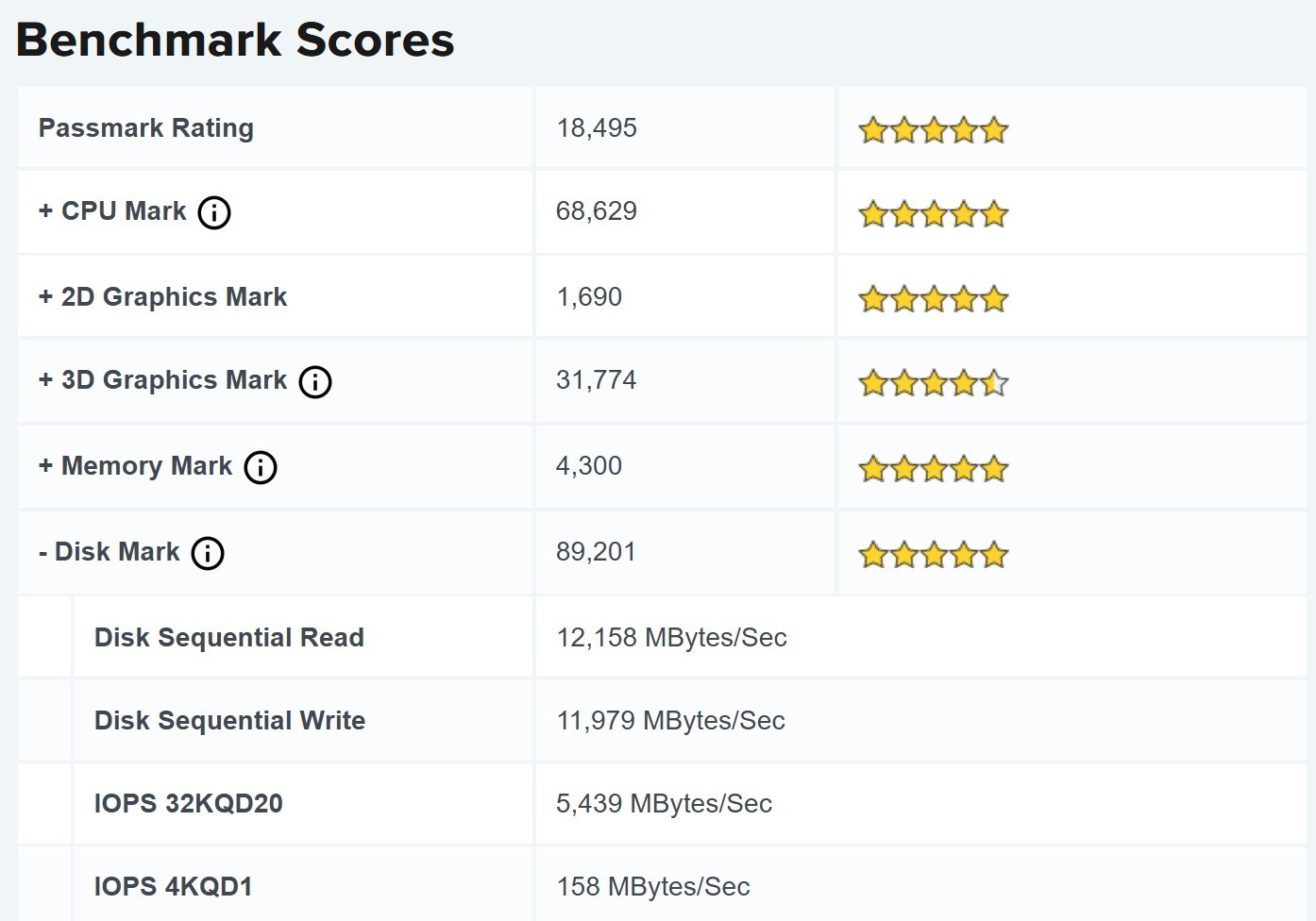
Task: Collapse the Disk Mark row
Action: click(43, 552)
